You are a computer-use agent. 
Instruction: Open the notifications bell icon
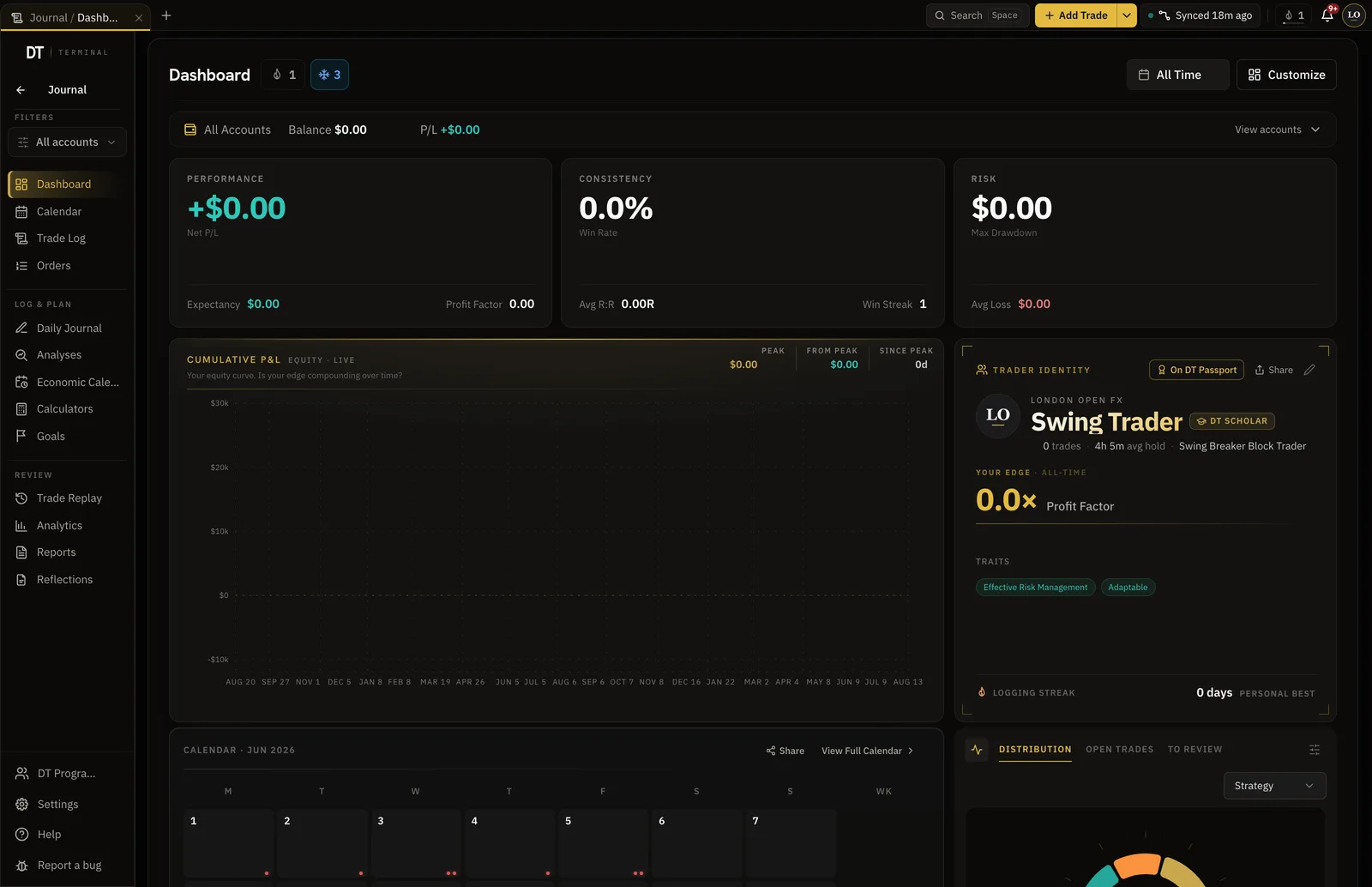click(x=1327, y=15)
